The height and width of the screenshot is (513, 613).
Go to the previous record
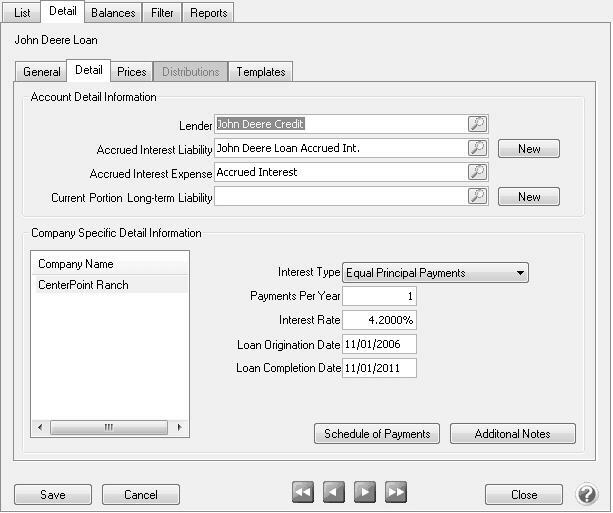point(334,492)
